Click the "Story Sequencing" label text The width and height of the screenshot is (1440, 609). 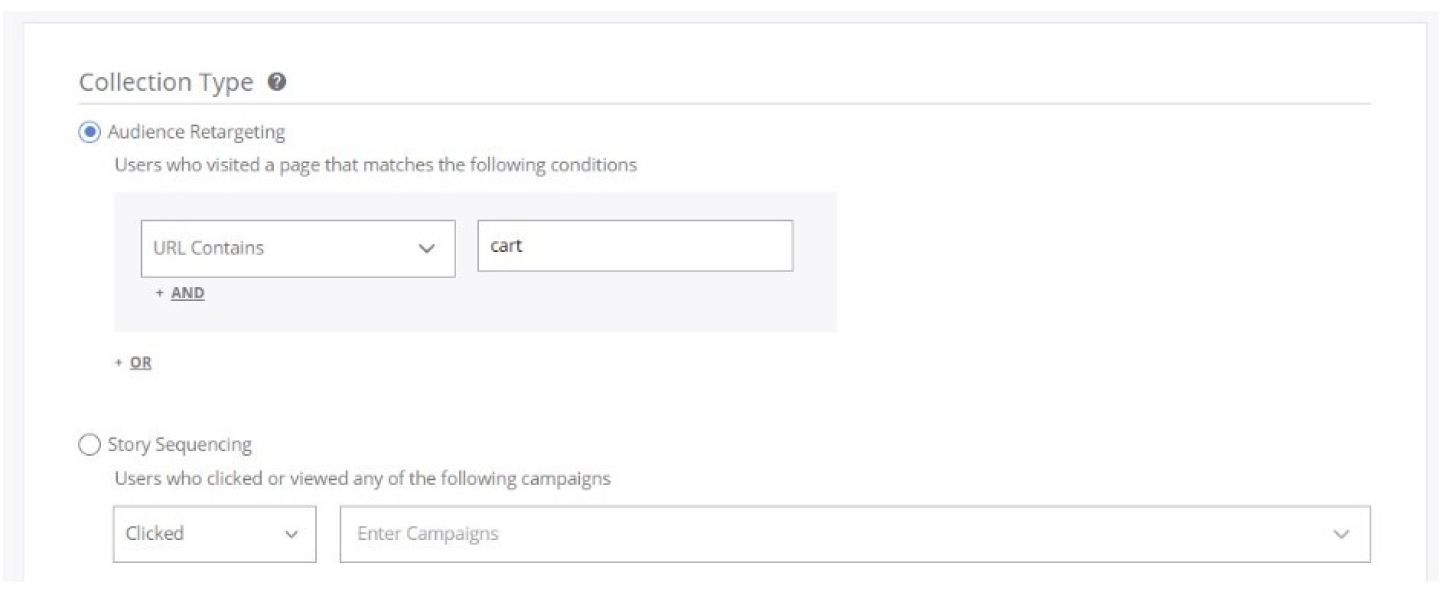180,445
